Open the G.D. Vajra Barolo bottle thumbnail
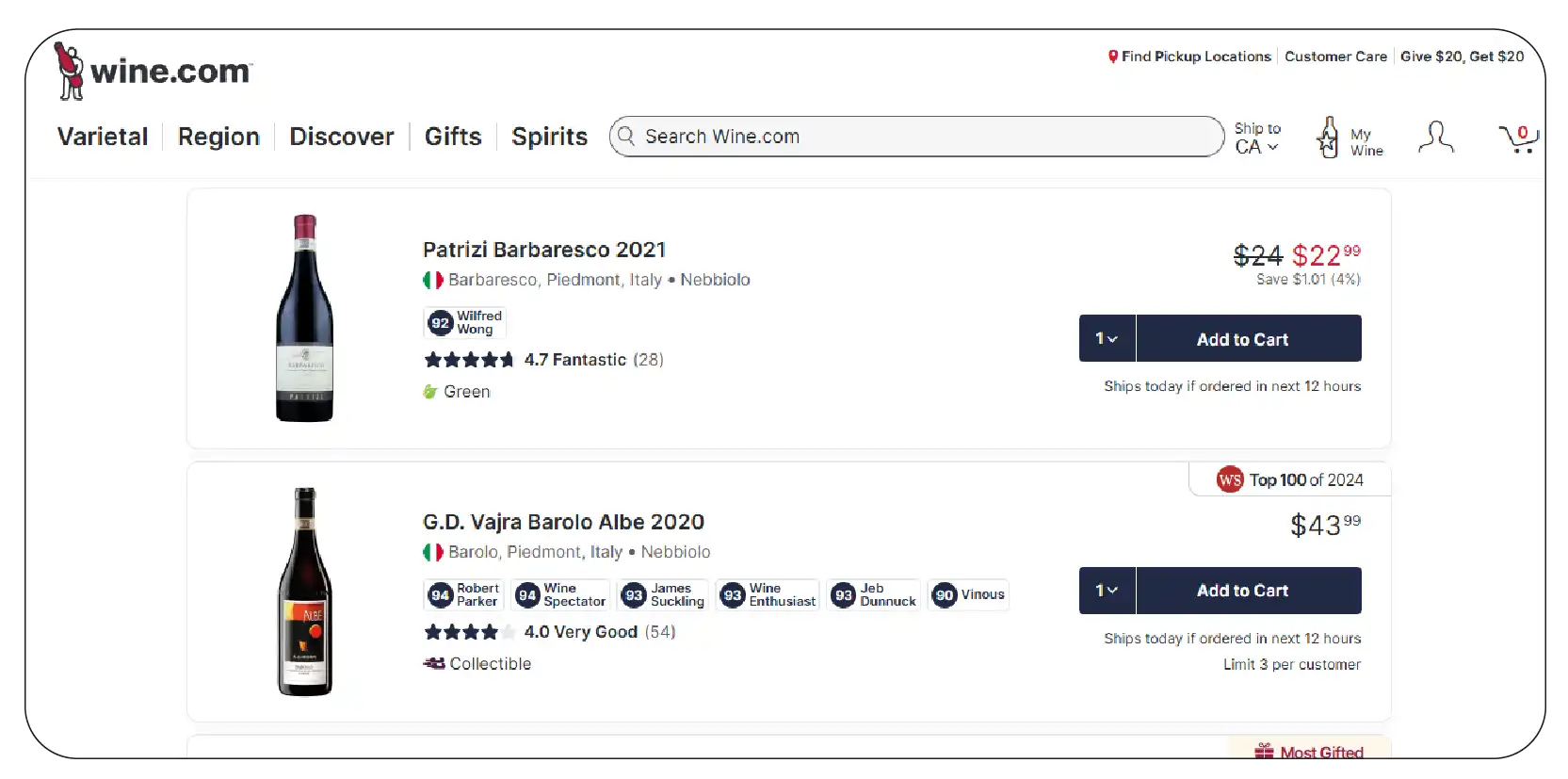The height and width of the screenshot is (779, 1568). click(x=304, y=592)
